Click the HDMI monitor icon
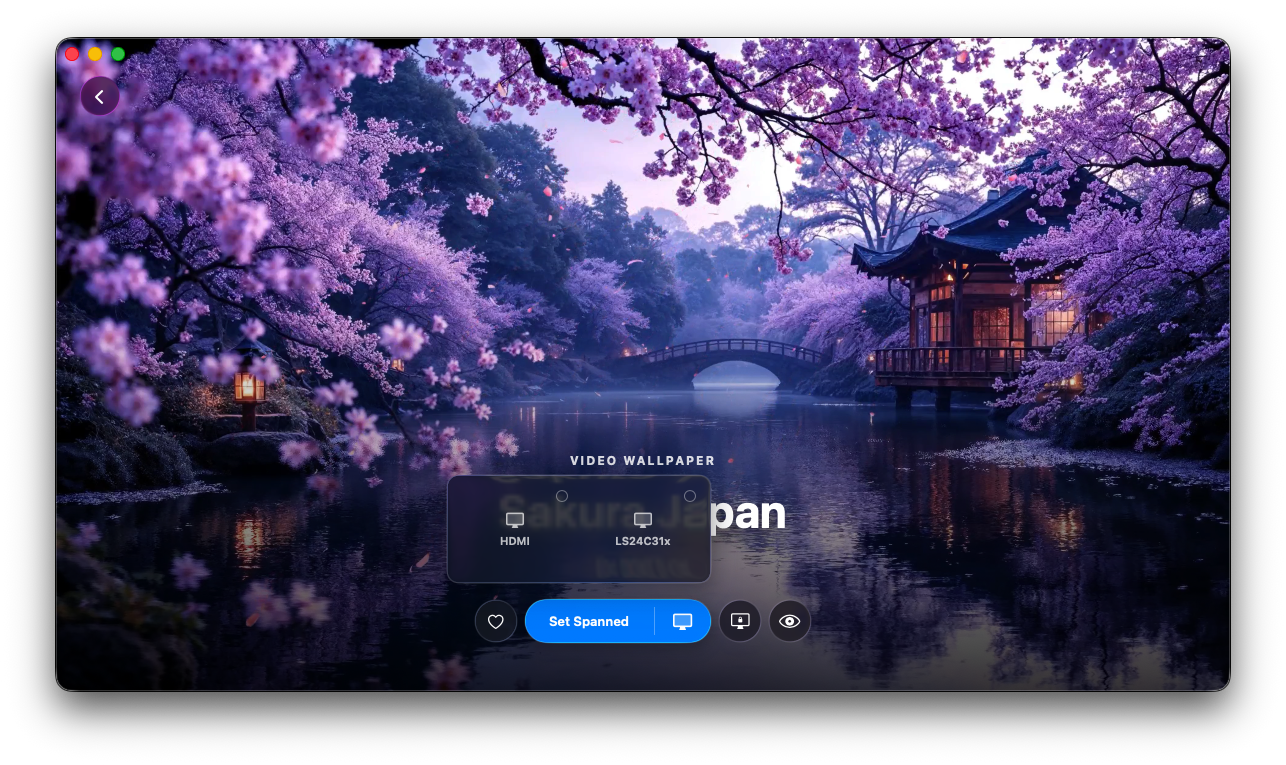The height and width of the screenshot is (765, 1286). point(515,520)
